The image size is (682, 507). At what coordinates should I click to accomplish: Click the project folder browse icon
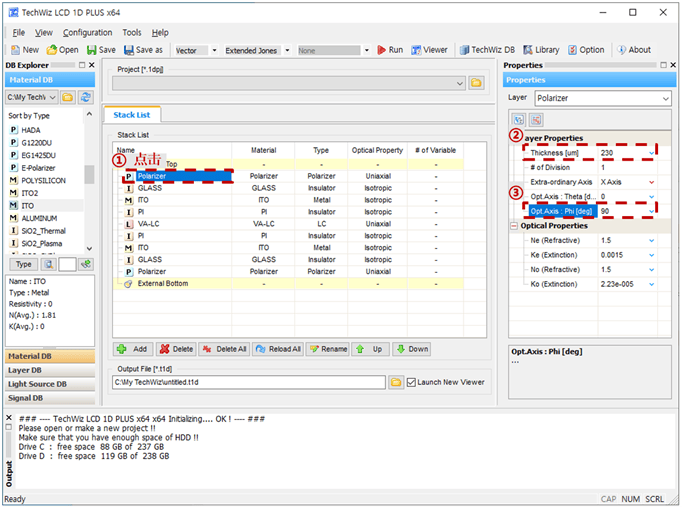[476, 82]
